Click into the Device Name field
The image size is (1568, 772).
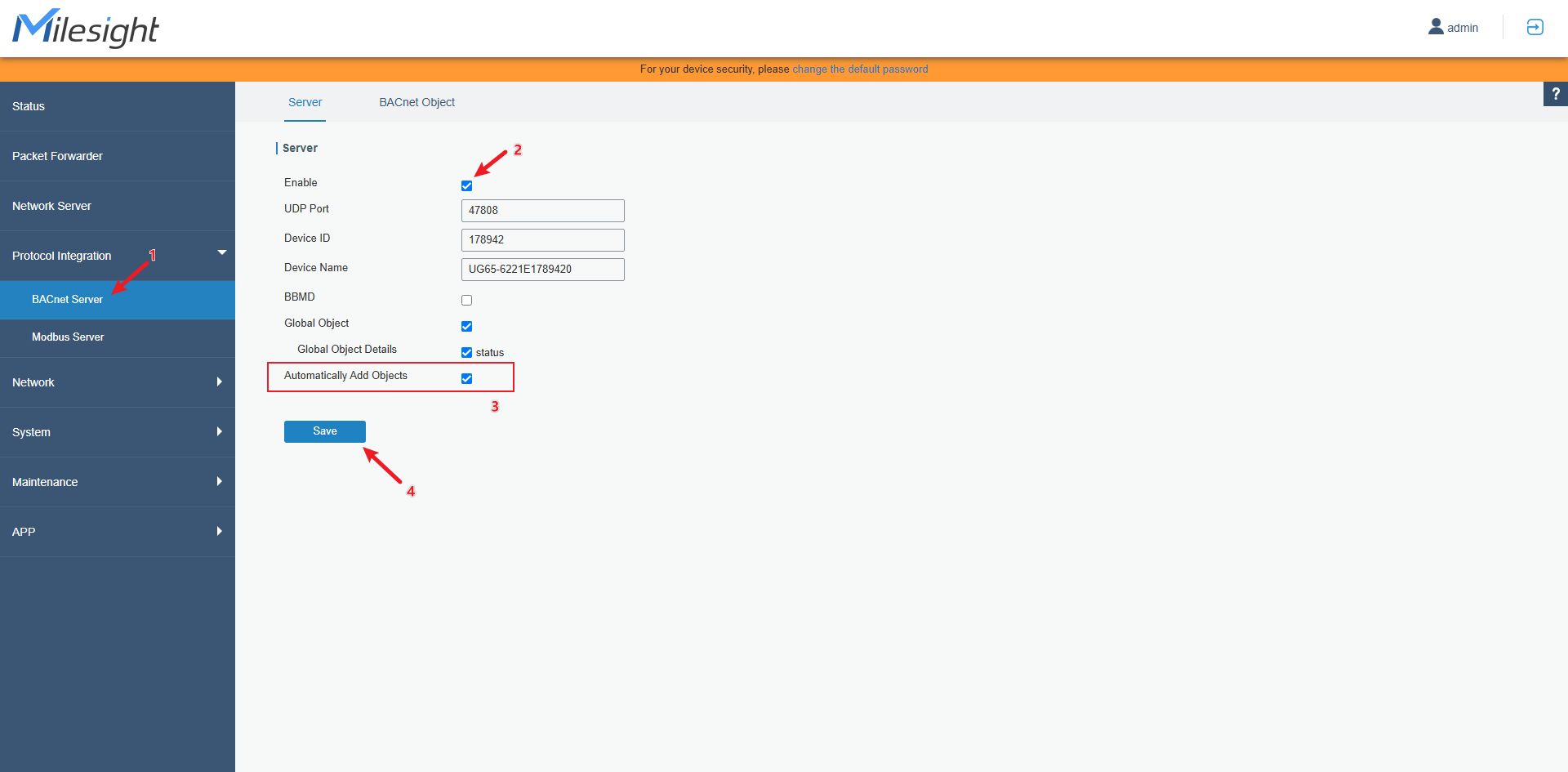(x=543, y=270)
